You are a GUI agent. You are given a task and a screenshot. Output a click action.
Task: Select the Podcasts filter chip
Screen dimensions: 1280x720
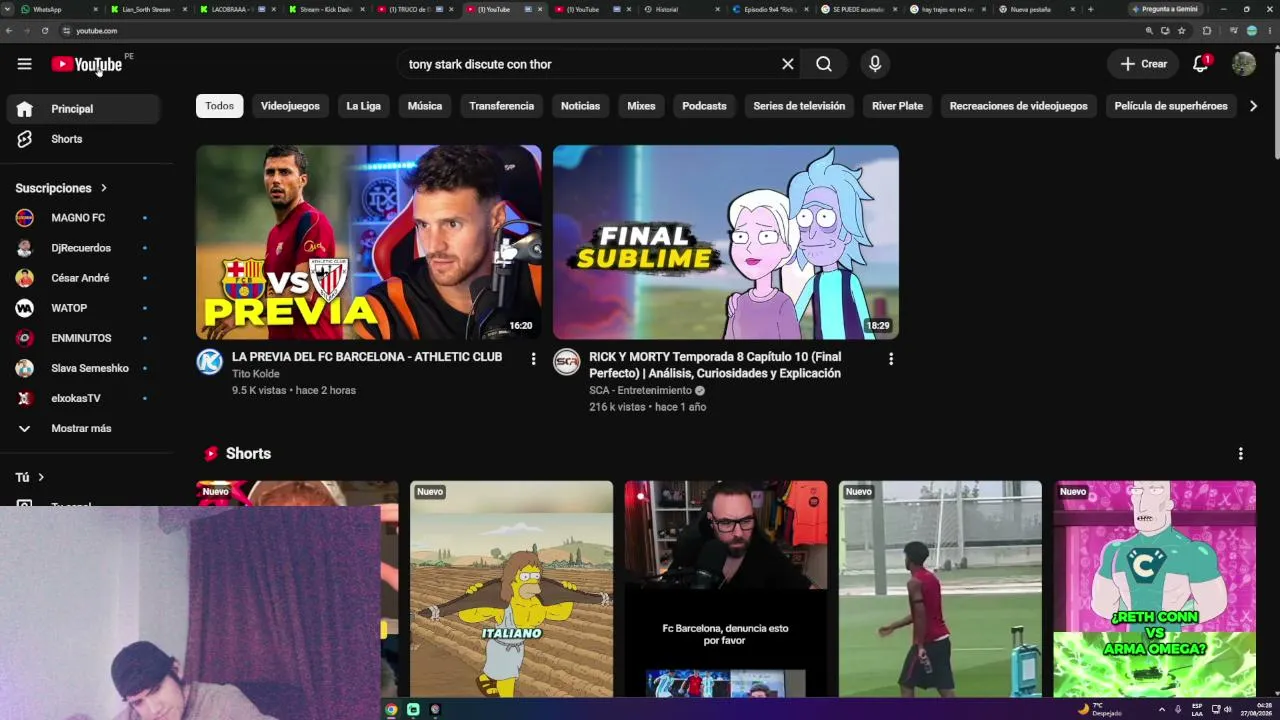pyautogui.click(x=704, y=106)
